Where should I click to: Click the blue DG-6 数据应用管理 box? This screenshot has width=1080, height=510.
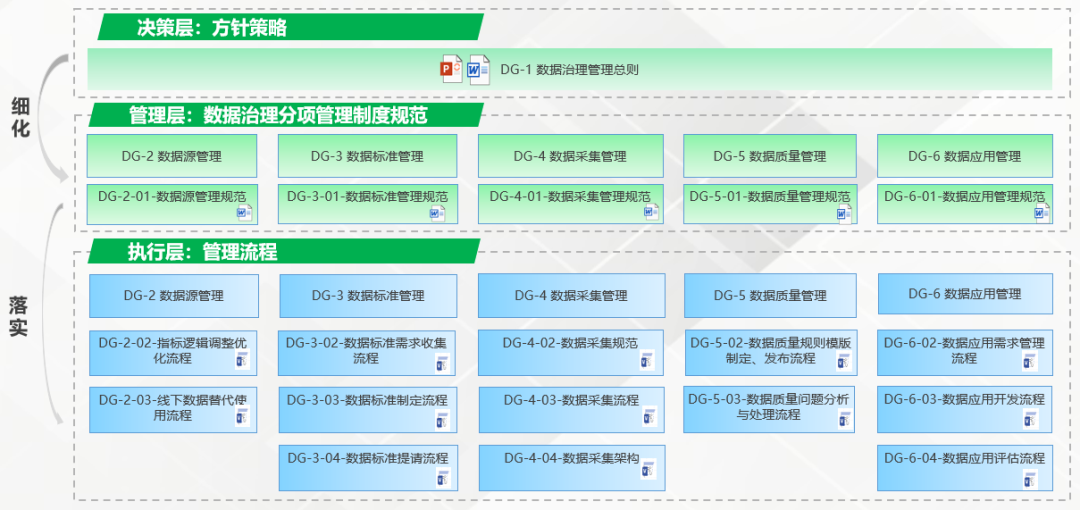click(964, 294)
